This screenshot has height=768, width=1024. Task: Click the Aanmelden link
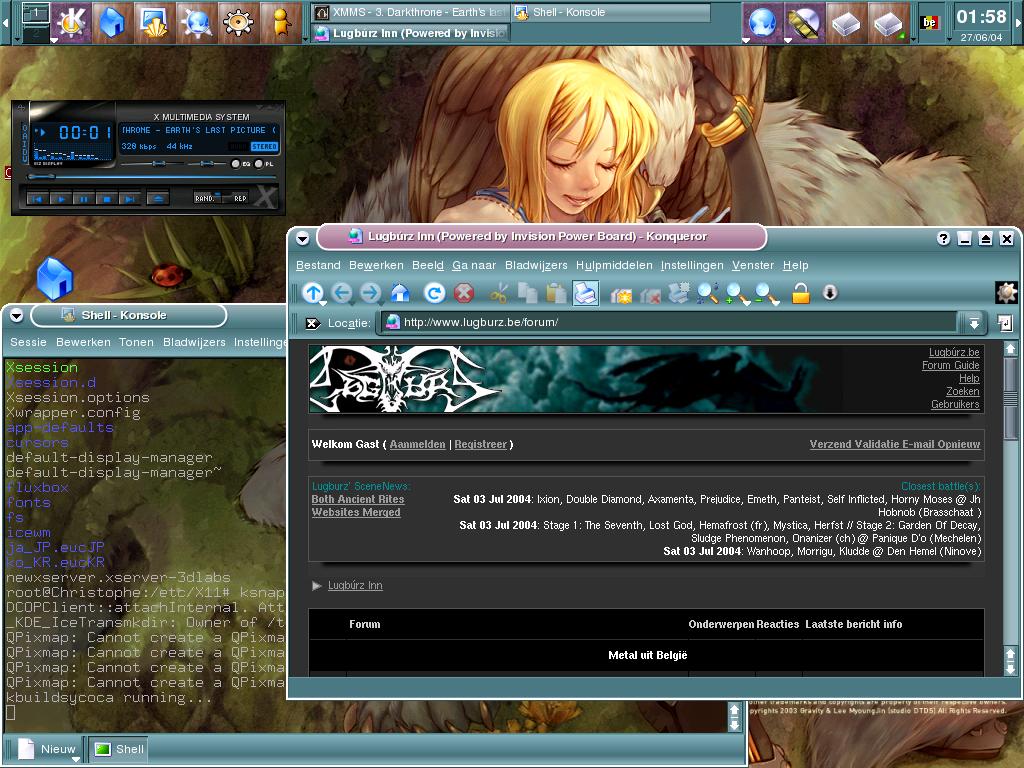[x=417, y=444]
